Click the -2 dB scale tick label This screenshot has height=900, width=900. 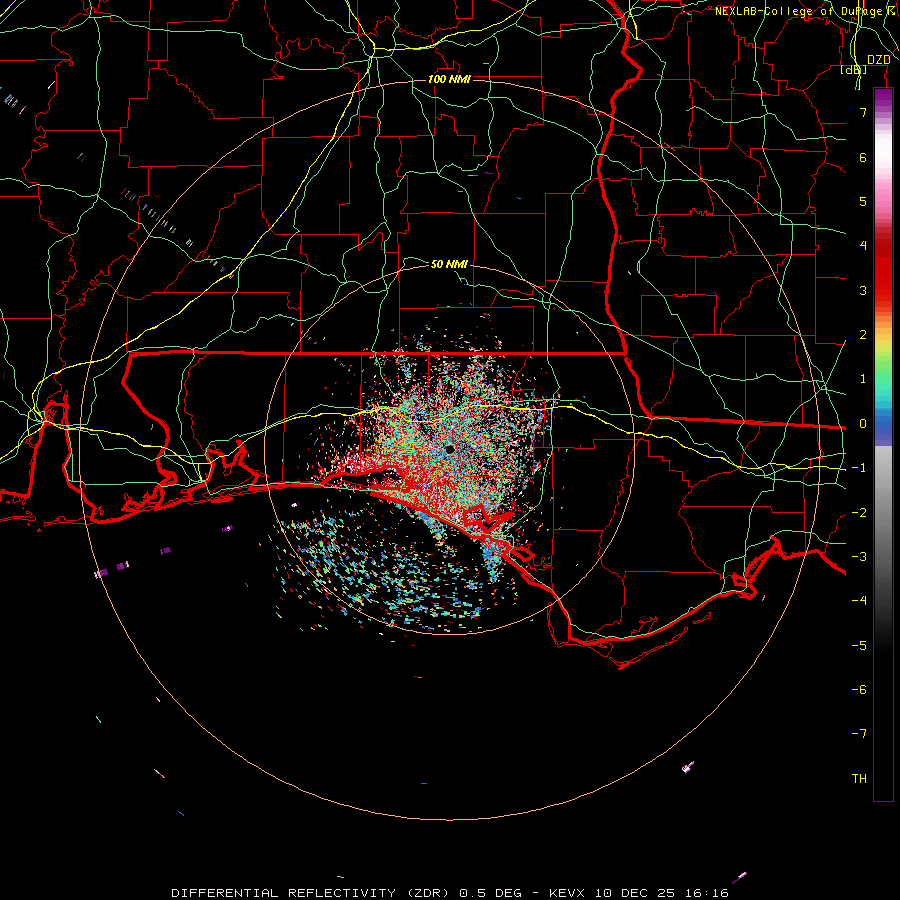pos(859,513)
